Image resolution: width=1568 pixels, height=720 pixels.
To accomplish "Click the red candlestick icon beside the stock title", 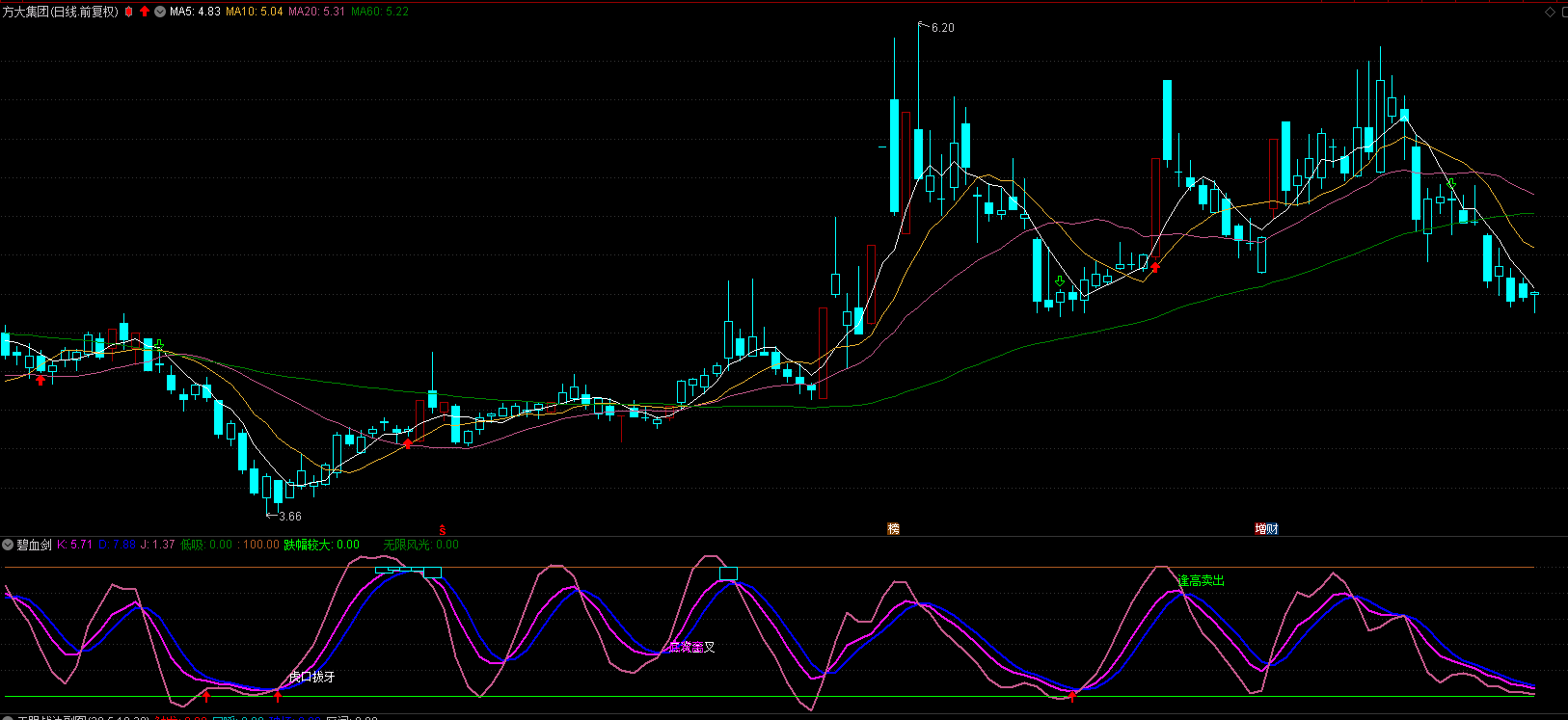I will [x=129, y=12].
